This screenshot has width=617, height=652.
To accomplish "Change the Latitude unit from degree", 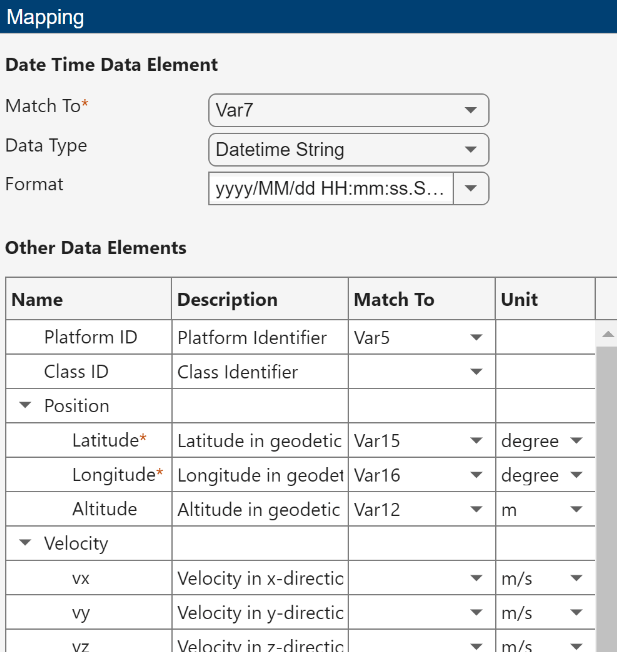I will [x=575, y=441].
